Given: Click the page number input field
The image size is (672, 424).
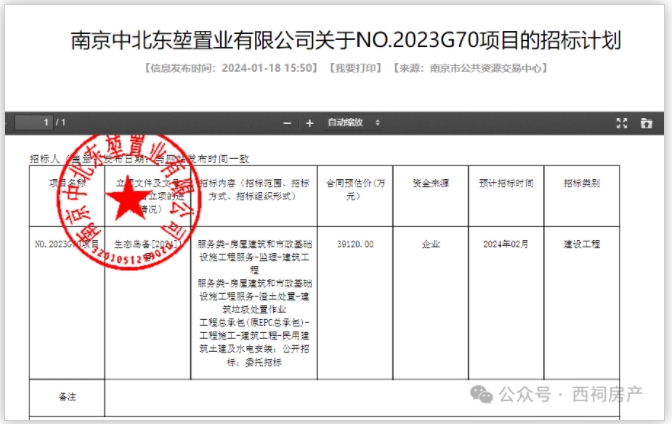Looking at the screenshot, I should click(x=34, y=123).
